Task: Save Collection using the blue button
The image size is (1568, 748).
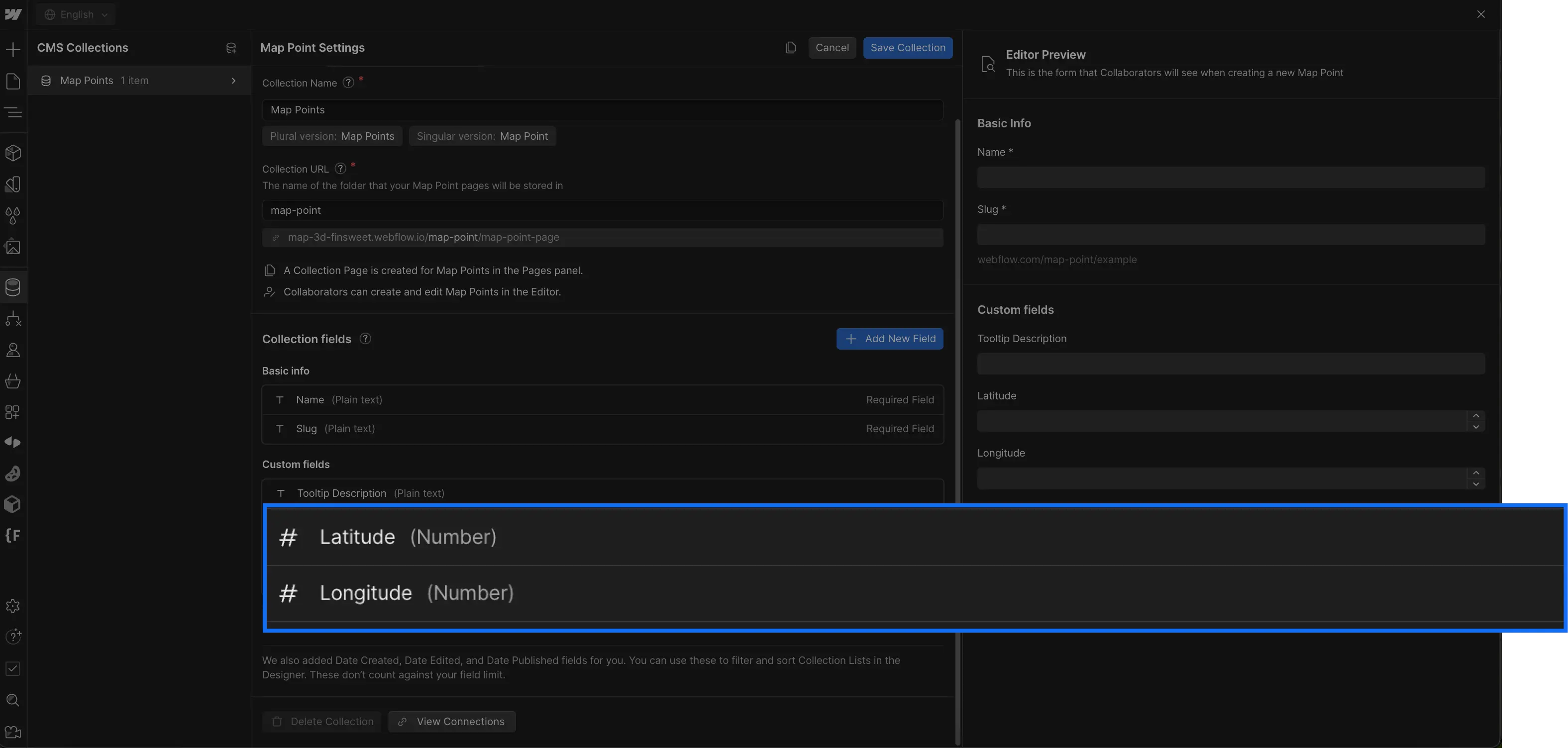Action: click(x=907, y=47)
